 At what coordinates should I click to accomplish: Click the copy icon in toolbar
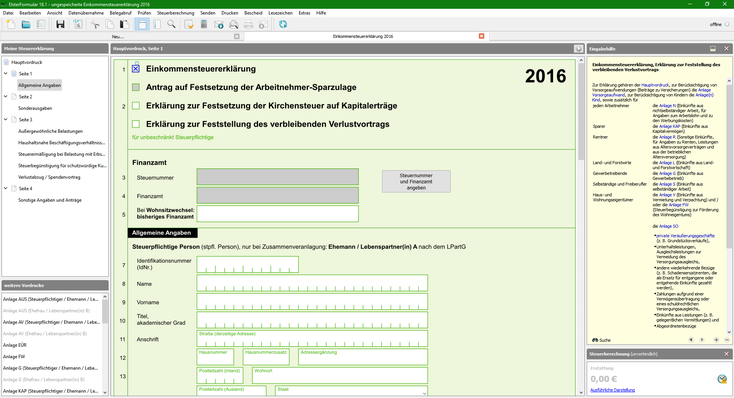110,24
